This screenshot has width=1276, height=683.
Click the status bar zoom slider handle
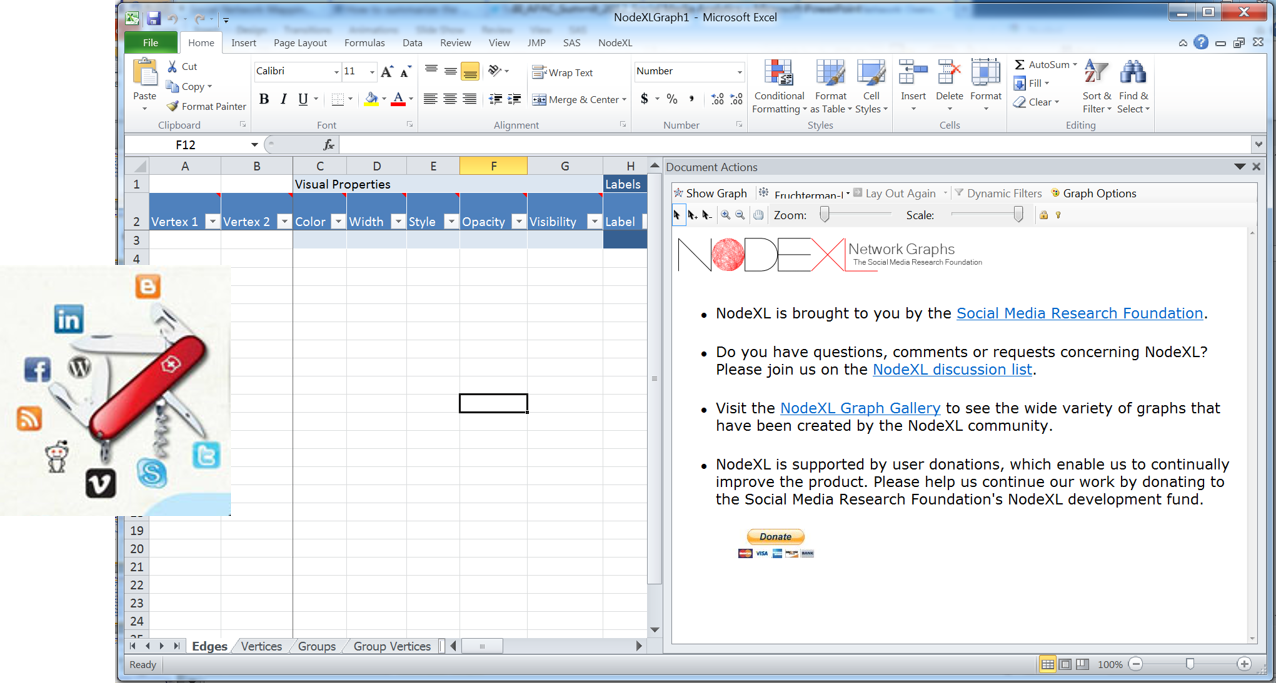[x=1190, y=664]
